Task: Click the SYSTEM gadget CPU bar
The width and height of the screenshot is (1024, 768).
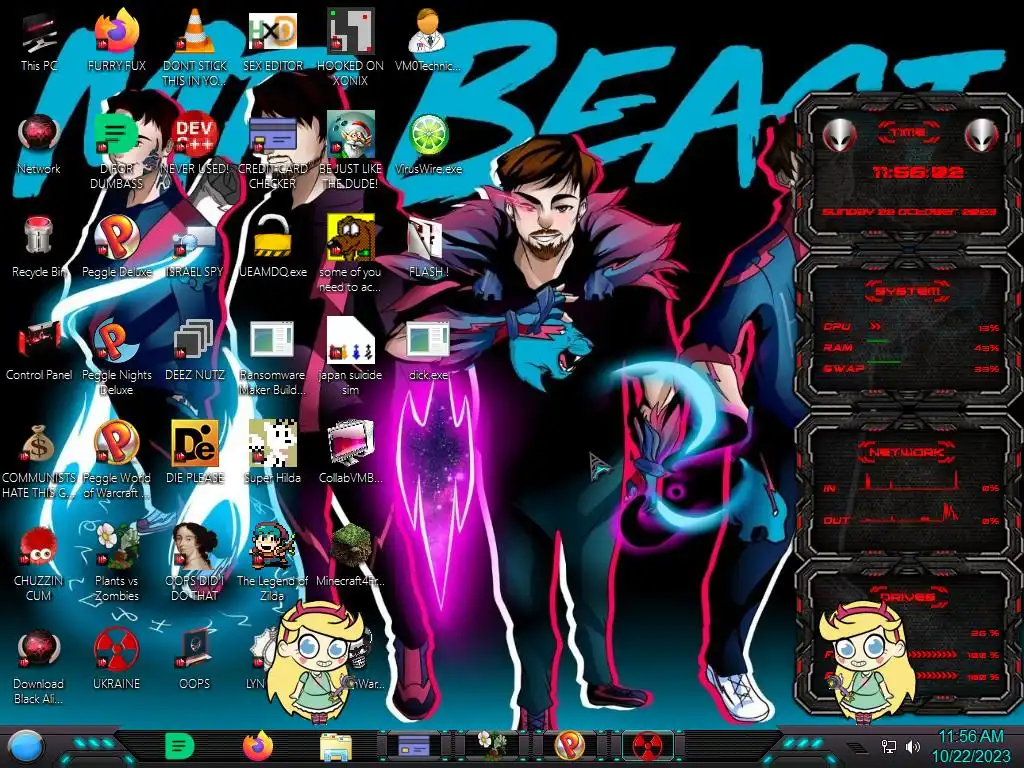Action: [910, 327]
